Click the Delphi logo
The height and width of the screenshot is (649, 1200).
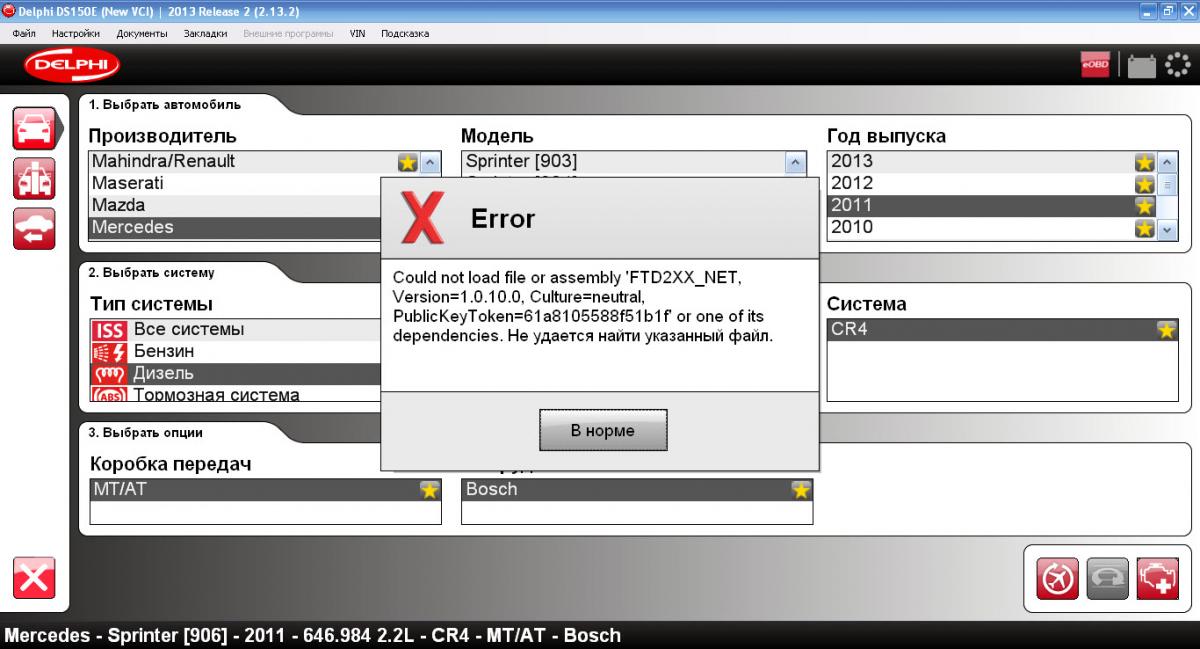pos(72,66)
